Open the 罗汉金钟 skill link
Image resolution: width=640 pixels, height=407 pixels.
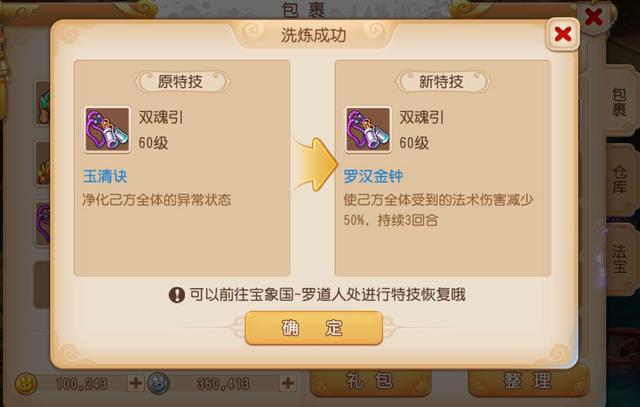coord(373,176)
